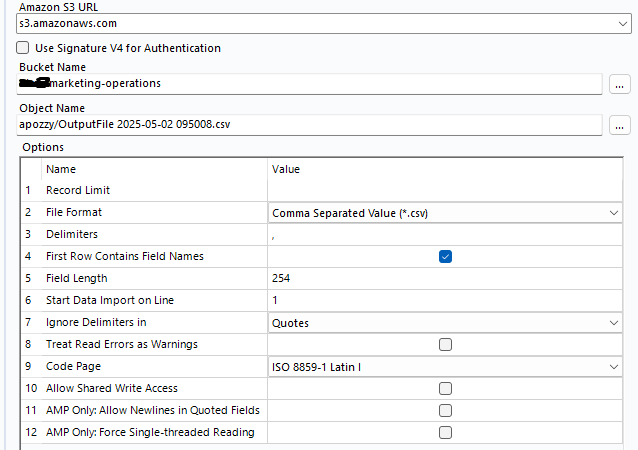Click the Record Limit value cell

point(445,190)
